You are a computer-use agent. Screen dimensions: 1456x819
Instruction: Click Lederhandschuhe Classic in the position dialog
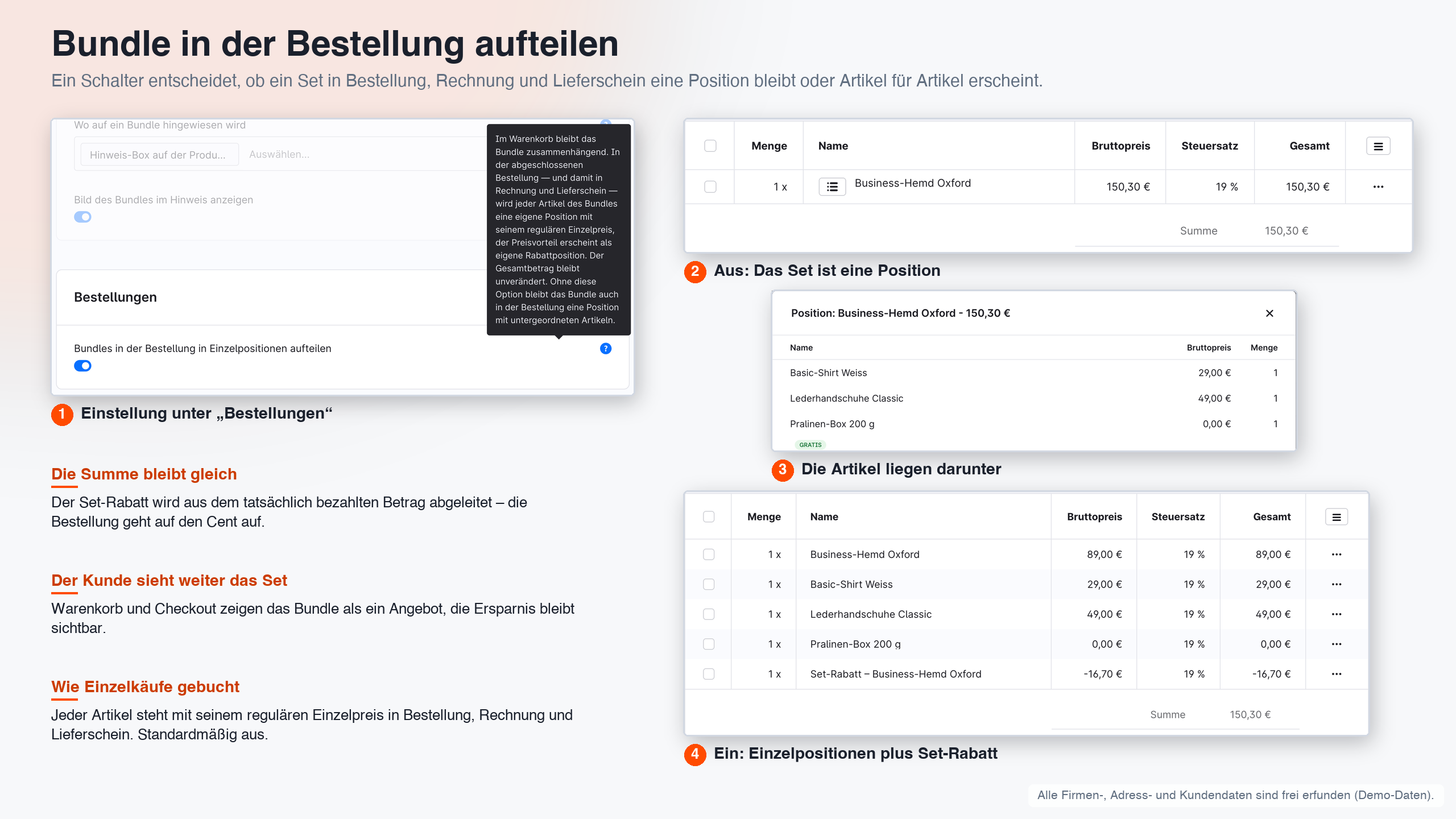pyautogui.click(x=846, y=398)
